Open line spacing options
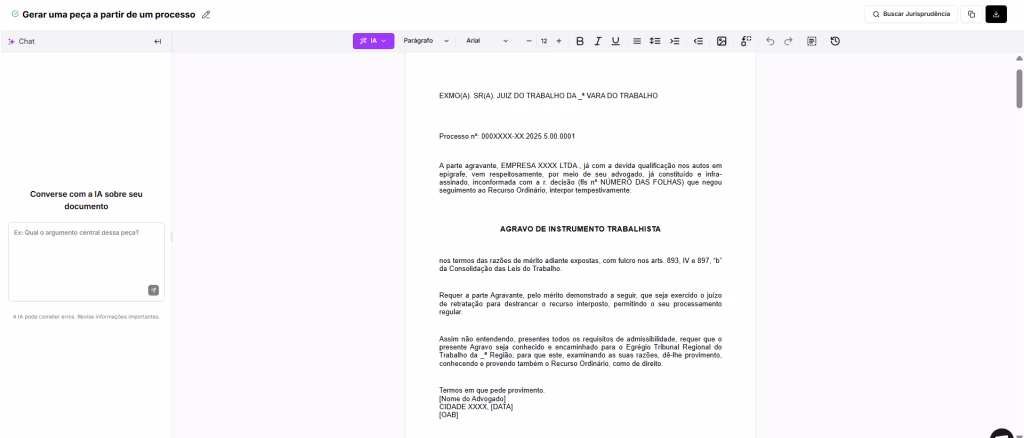Image resolution: width=1024 pixels, height=438 pixels. tap(655, 41)
